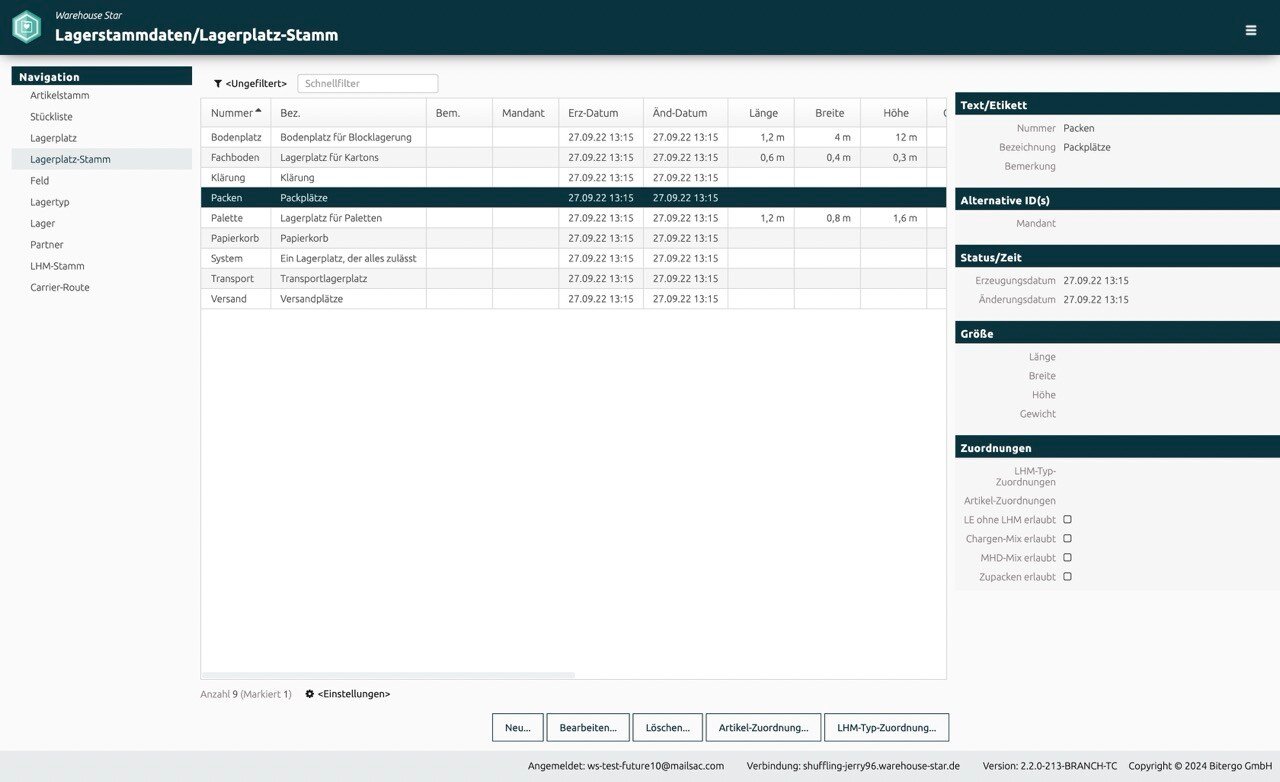The image size is (1280, 782).
Task: Sort by the Bez. column header
Action: pyautogui.click(x=348, y=113)
